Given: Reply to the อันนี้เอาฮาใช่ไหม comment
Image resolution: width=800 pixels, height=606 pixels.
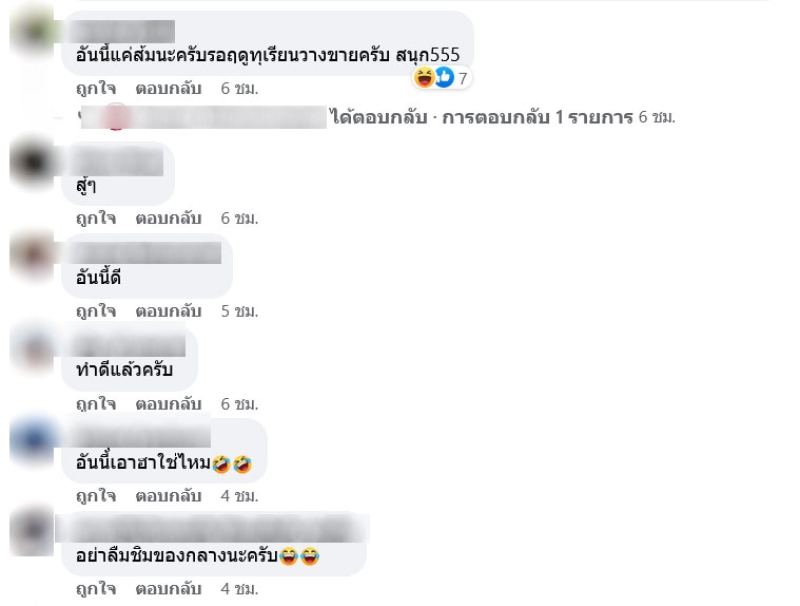Looking at the screenshot, I should [168, 496].
